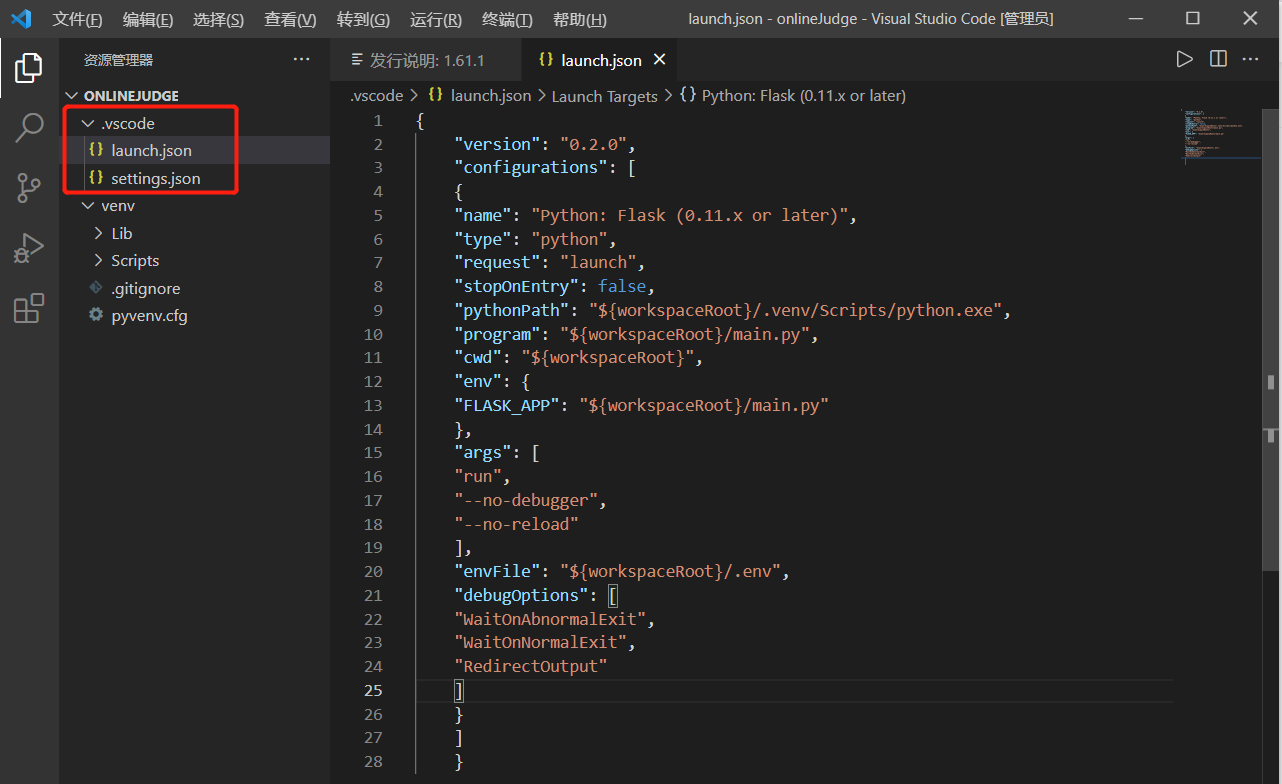
Task: Click the Run play icon in the title bar
Action: click(x=1185, y=59)
